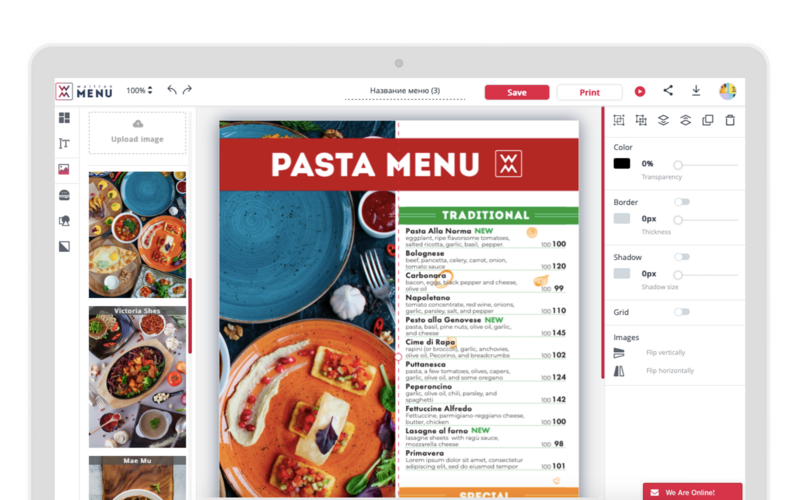
Task: Undo the last action
Action: (x=172, y=90)
